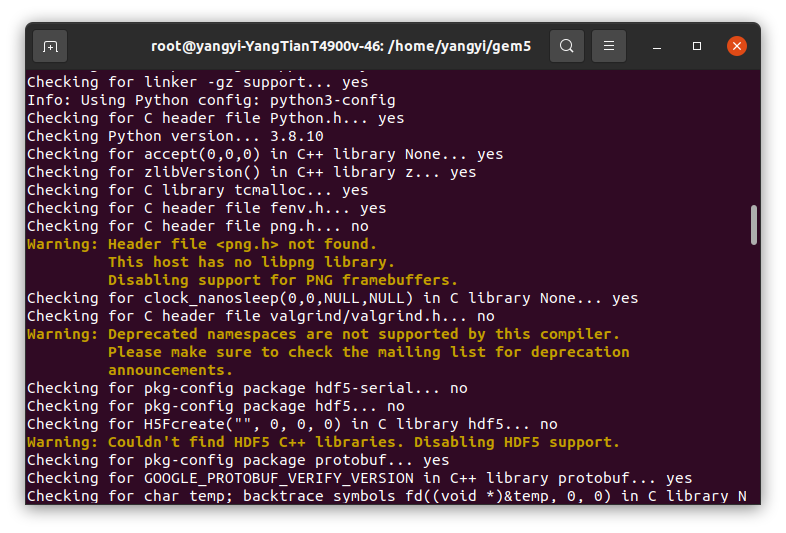The width and height of the screenshot is (786, 533).
Task: Click the 'H5Fcreate("", 0, 0, 0)' check line
Action: pos(292,425)
